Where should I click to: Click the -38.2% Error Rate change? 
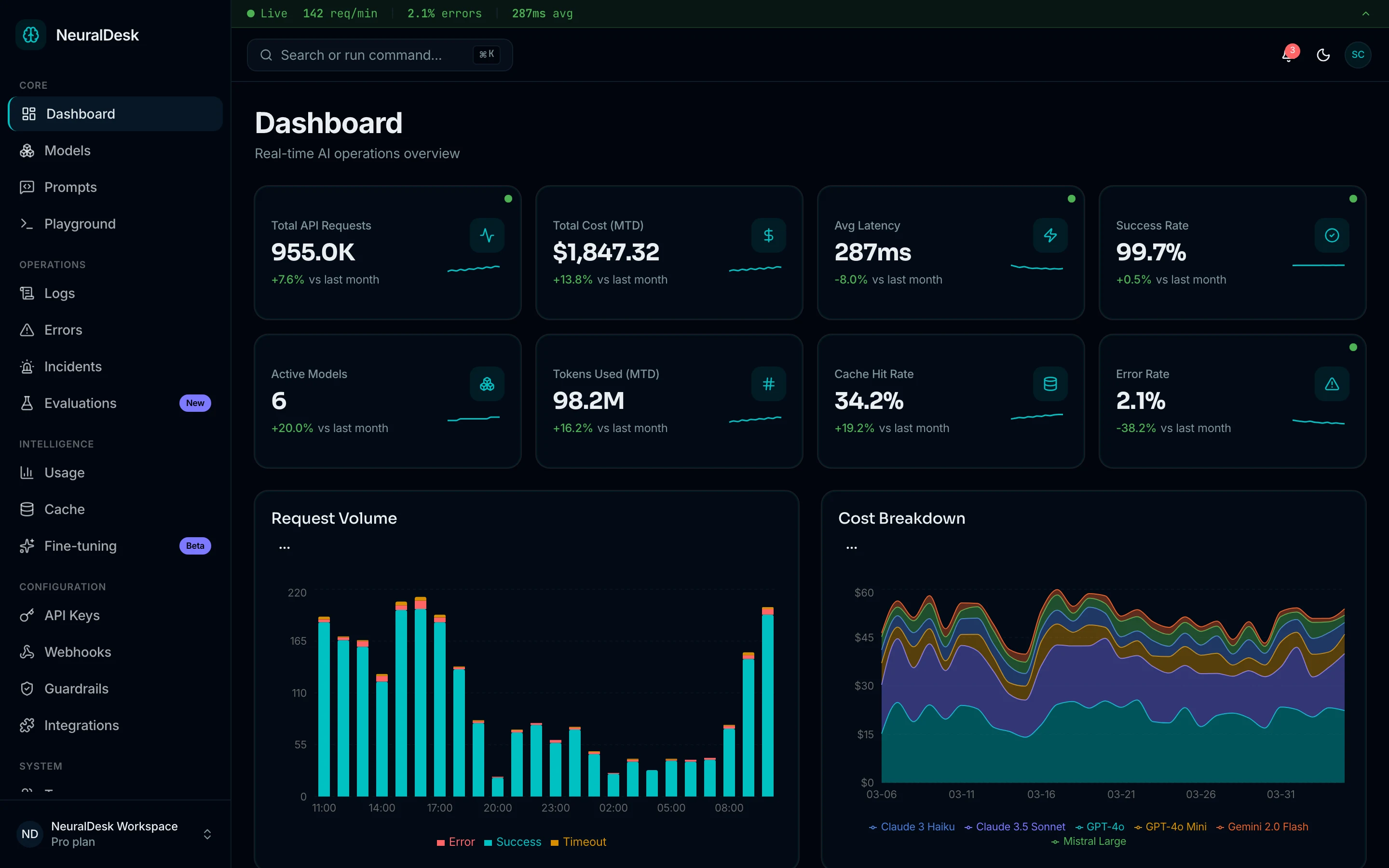(1136, 428)
